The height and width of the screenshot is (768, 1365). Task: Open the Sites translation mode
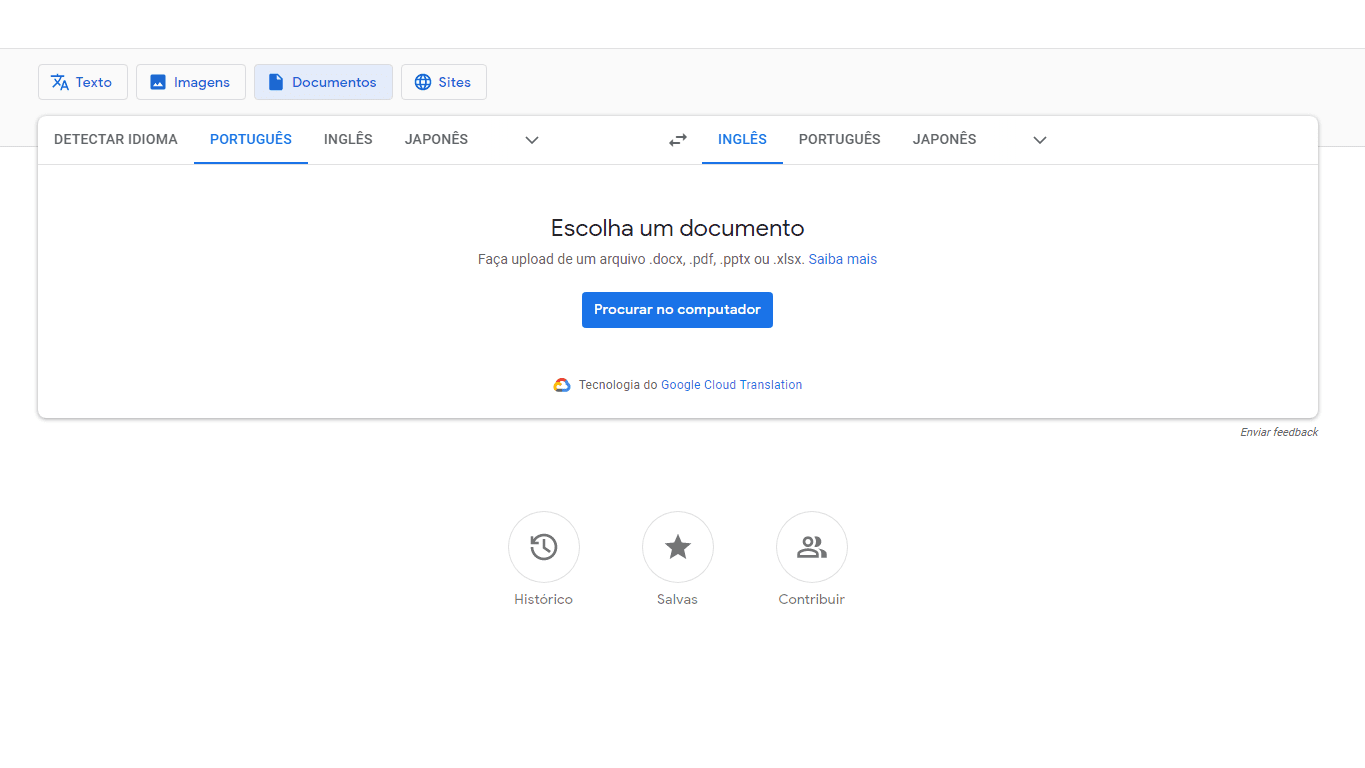pos(444,82)
